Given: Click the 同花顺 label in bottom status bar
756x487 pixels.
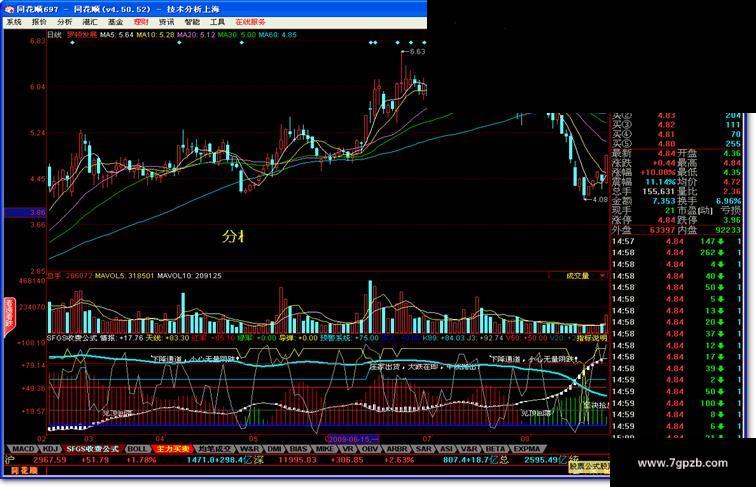Looking at the screenshot, I should [24, 470].
